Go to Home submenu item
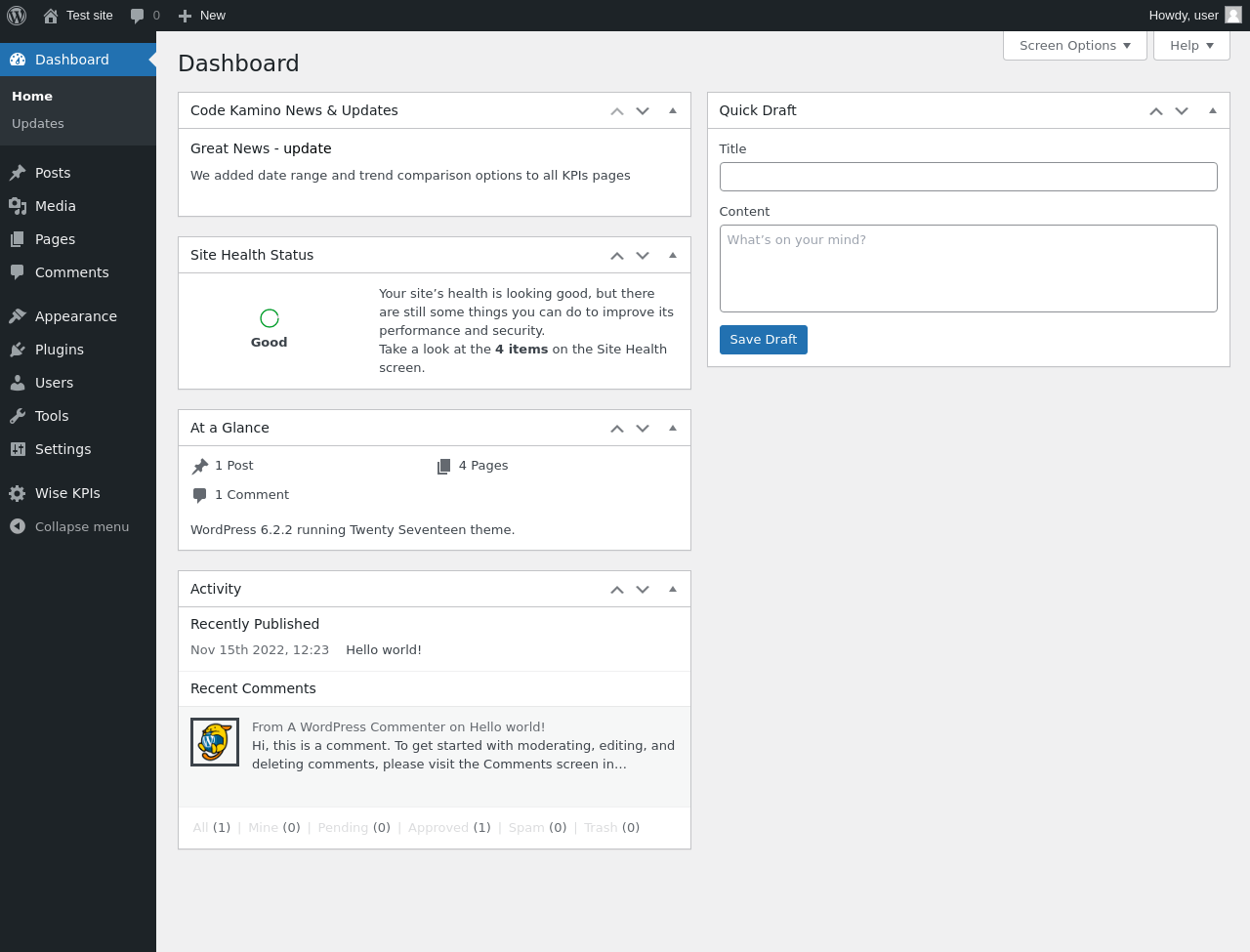 click(32, 97)
